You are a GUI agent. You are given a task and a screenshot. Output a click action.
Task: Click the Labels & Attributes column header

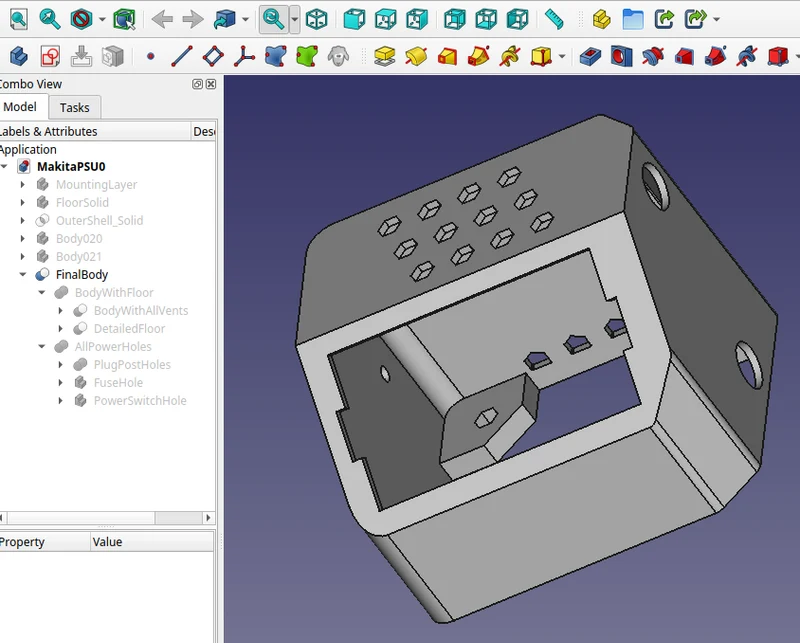pos(95,131)
